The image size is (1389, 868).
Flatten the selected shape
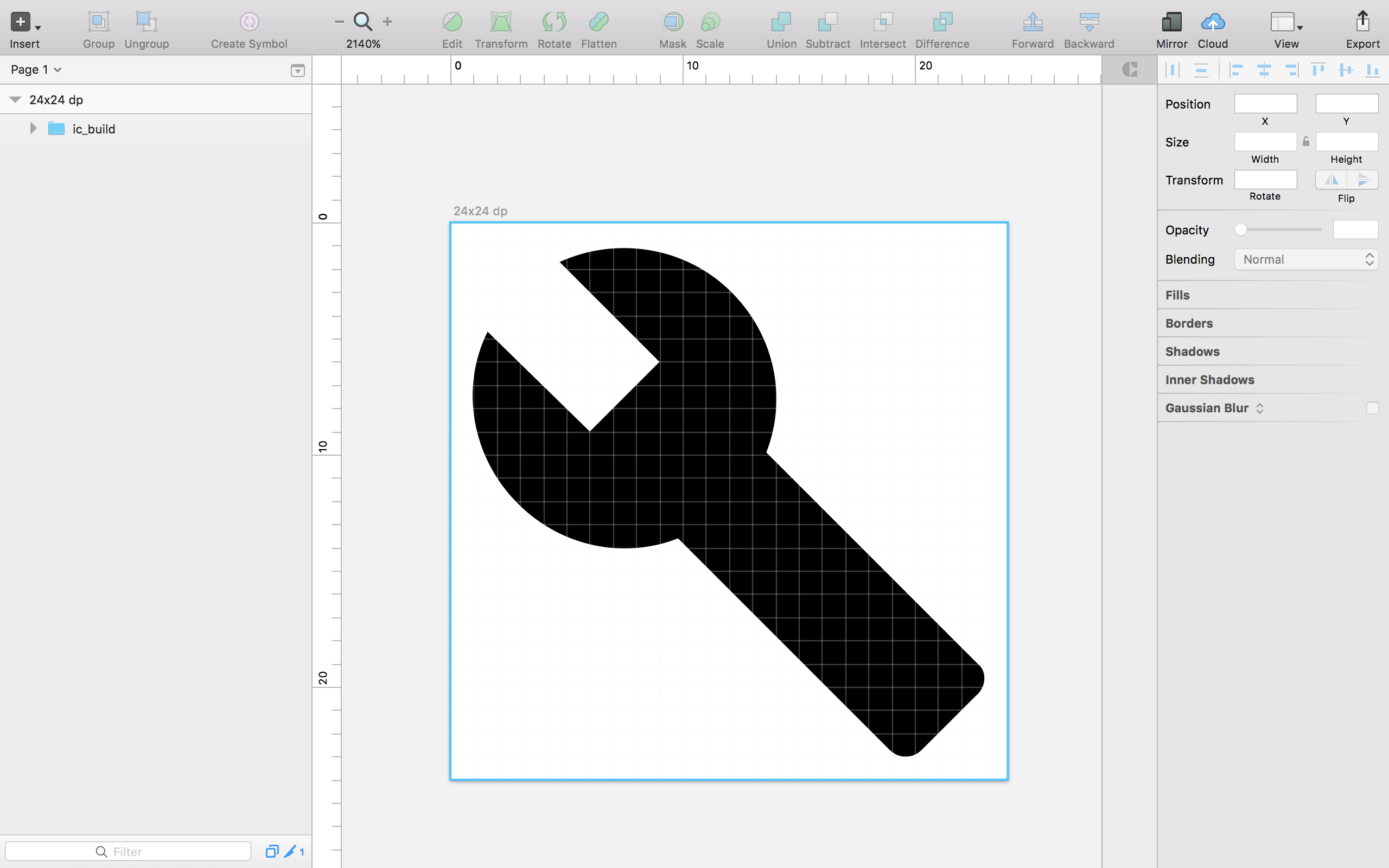[598, 29]
